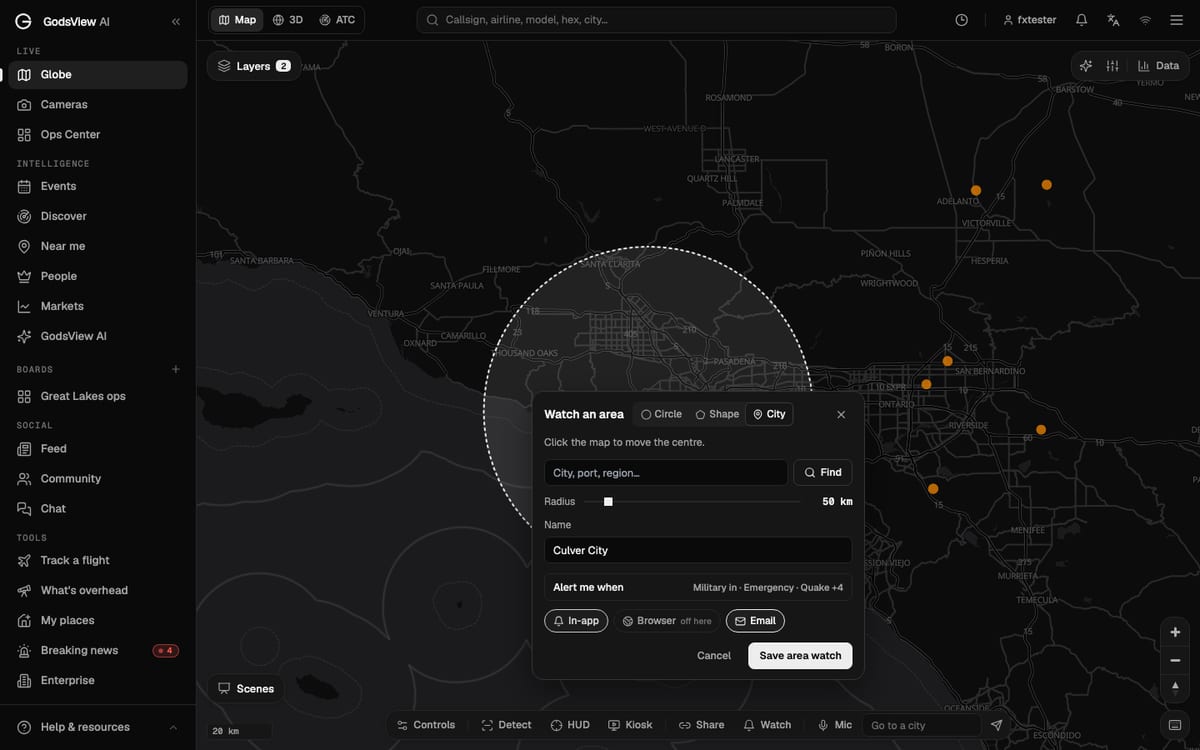Open the language translate icon
Image resolution: width=1200 pixels, height=750 pixels.
pyautogui.click(x=1113, y=20)
